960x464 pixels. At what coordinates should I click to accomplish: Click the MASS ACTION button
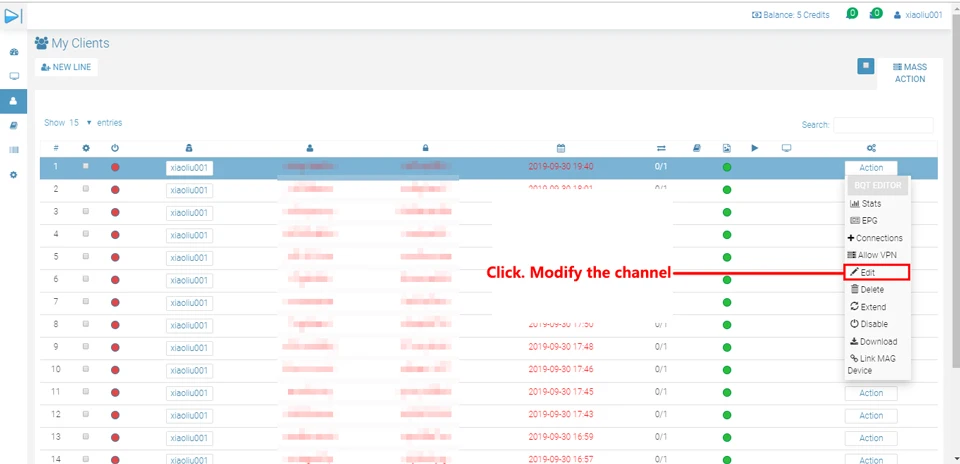tap(910, 73)
